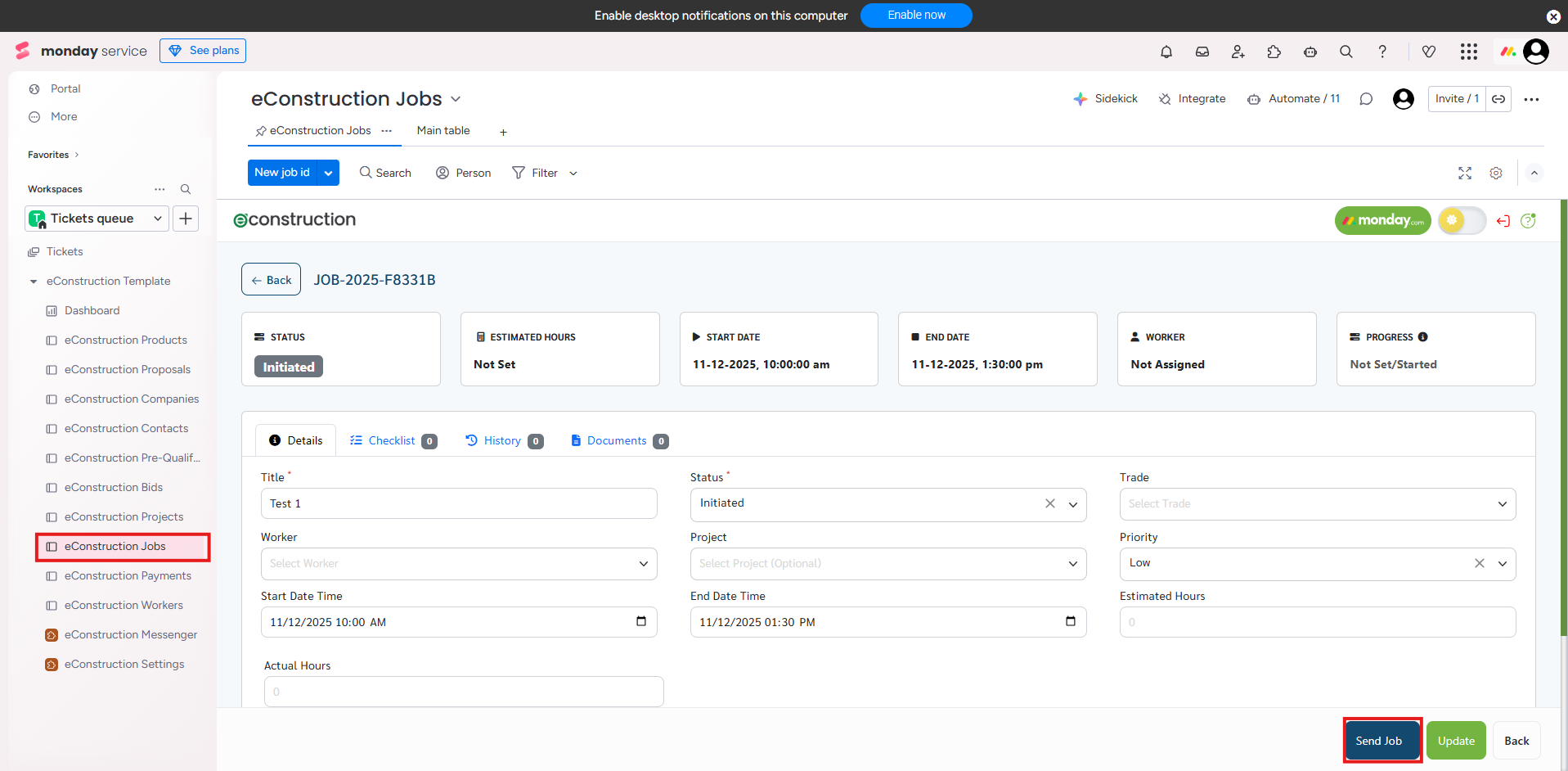The image size is (1568, 771).
Task: Click the green Update button
Action: (1456, 741)
